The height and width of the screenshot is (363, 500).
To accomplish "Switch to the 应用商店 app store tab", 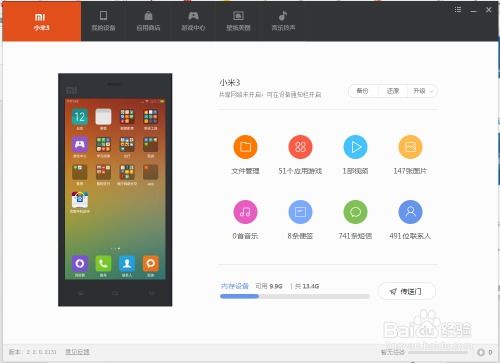I will [x=148, y=21].
